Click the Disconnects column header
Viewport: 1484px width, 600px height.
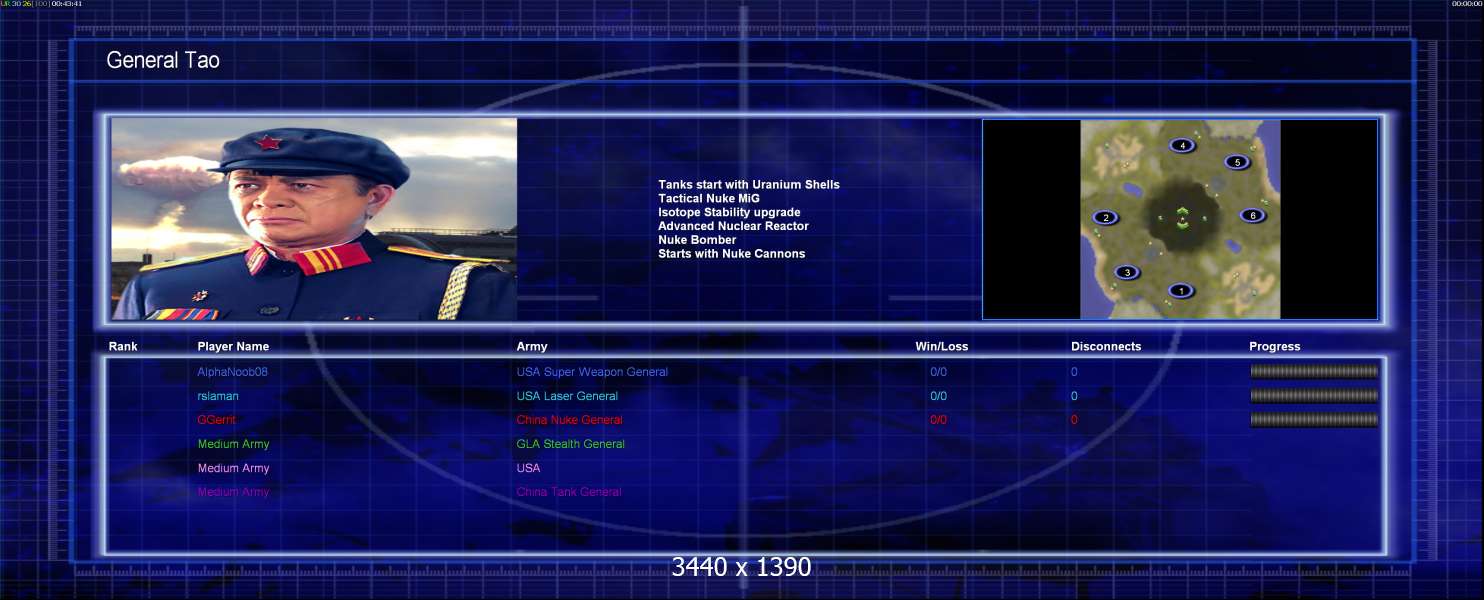pyautogui.click(x=1106, y=346)
